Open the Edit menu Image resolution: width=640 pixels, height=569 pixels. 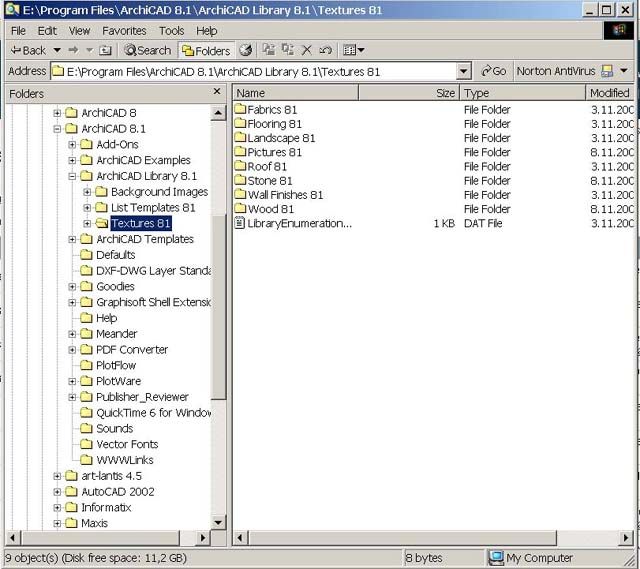47,31
